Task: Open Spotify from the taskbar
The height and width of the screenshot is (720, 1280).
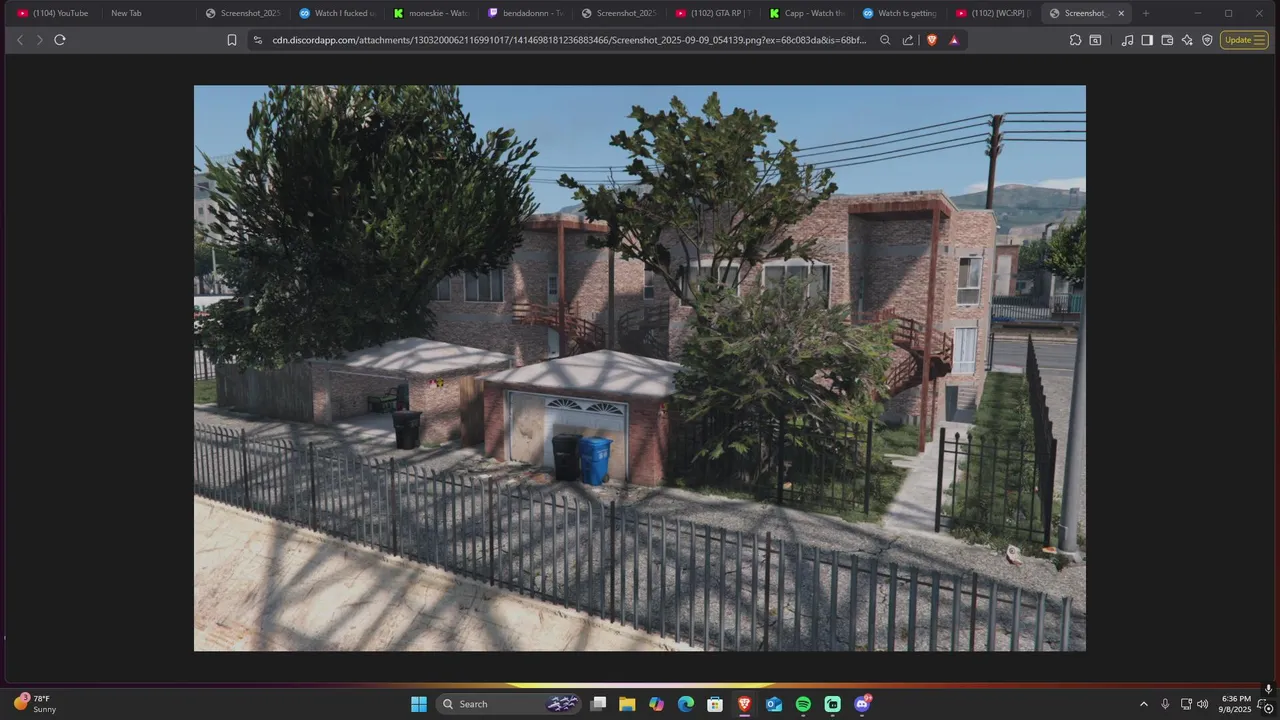Action: [x=803, y=704]
